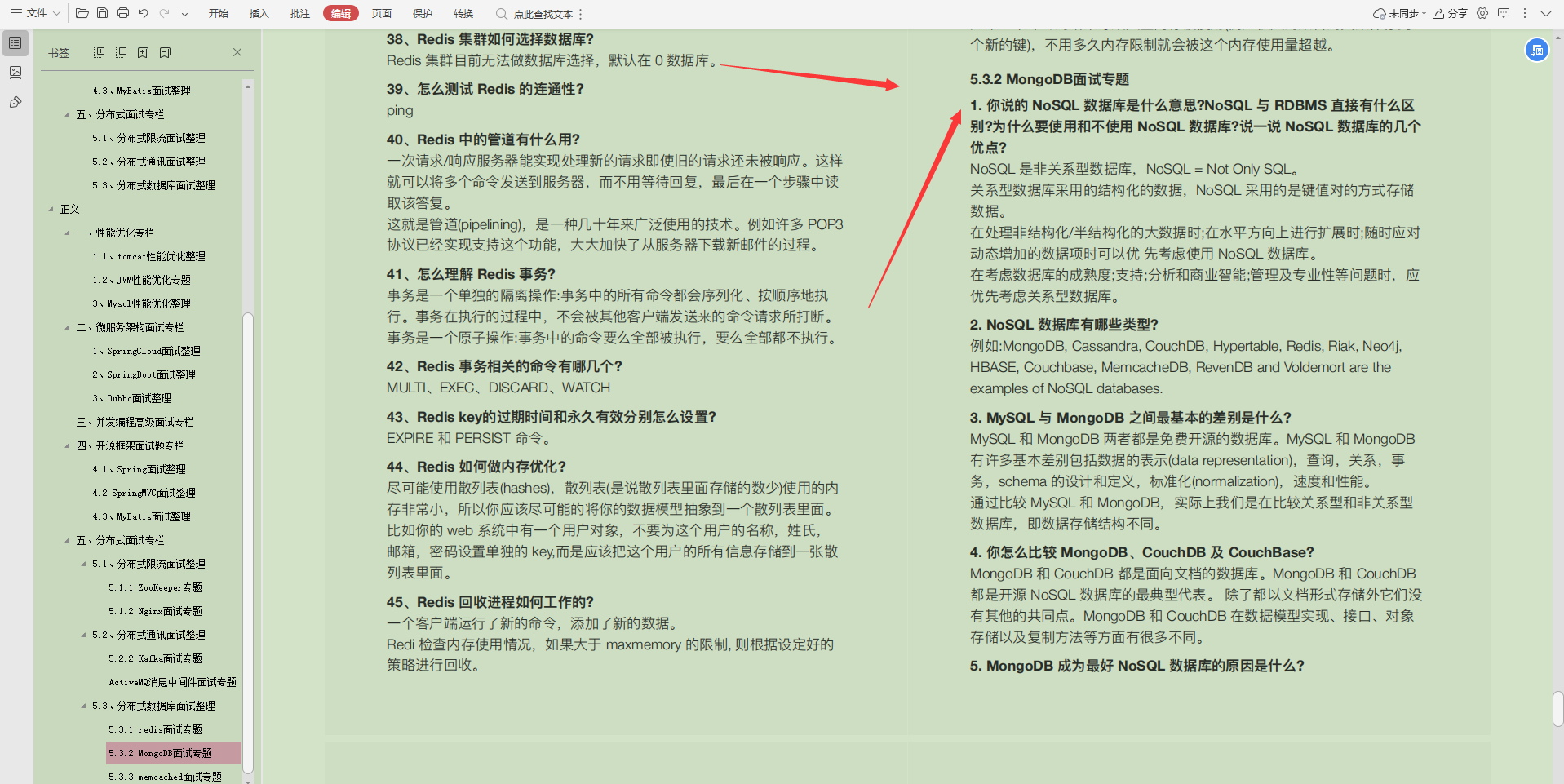Image resolution: width=1564 pixels, height=784 pixels.
Task: Click the save document icon
Action: pyautogui.click(x=102, y=13)
